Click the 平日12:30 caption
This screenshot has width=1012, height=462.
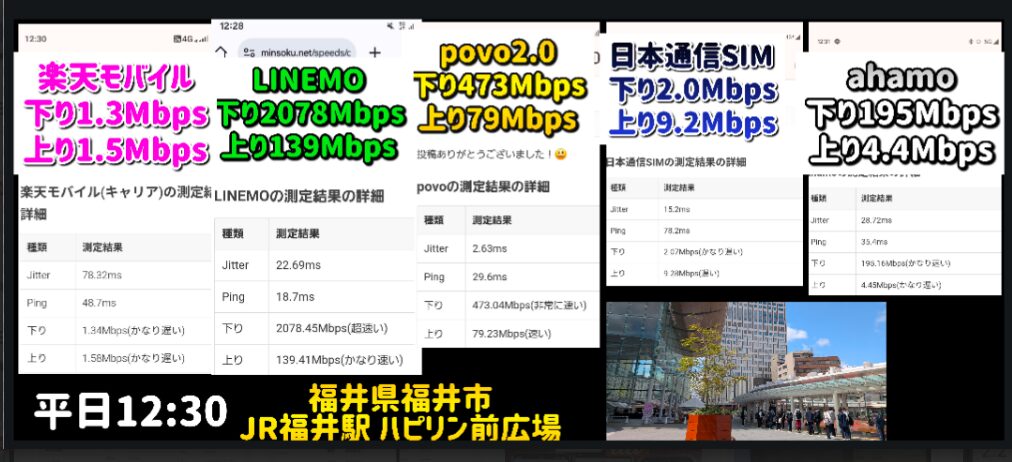130,412
